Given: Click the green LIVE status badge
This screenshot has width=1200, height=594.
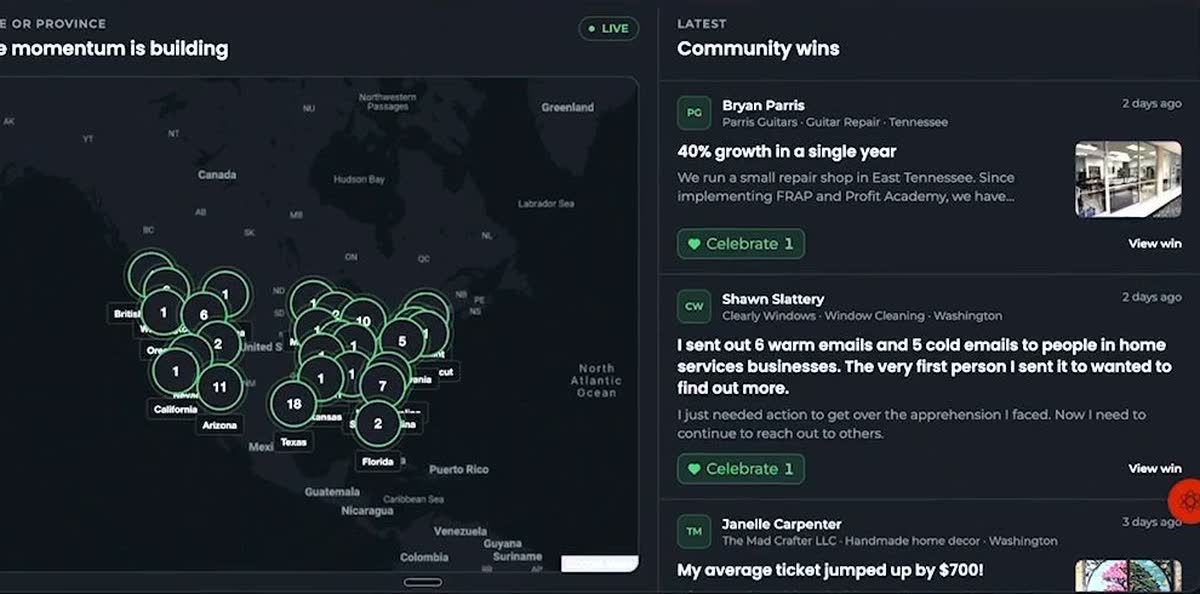Looking at the screenshot, I should click(x=608, y=28).
